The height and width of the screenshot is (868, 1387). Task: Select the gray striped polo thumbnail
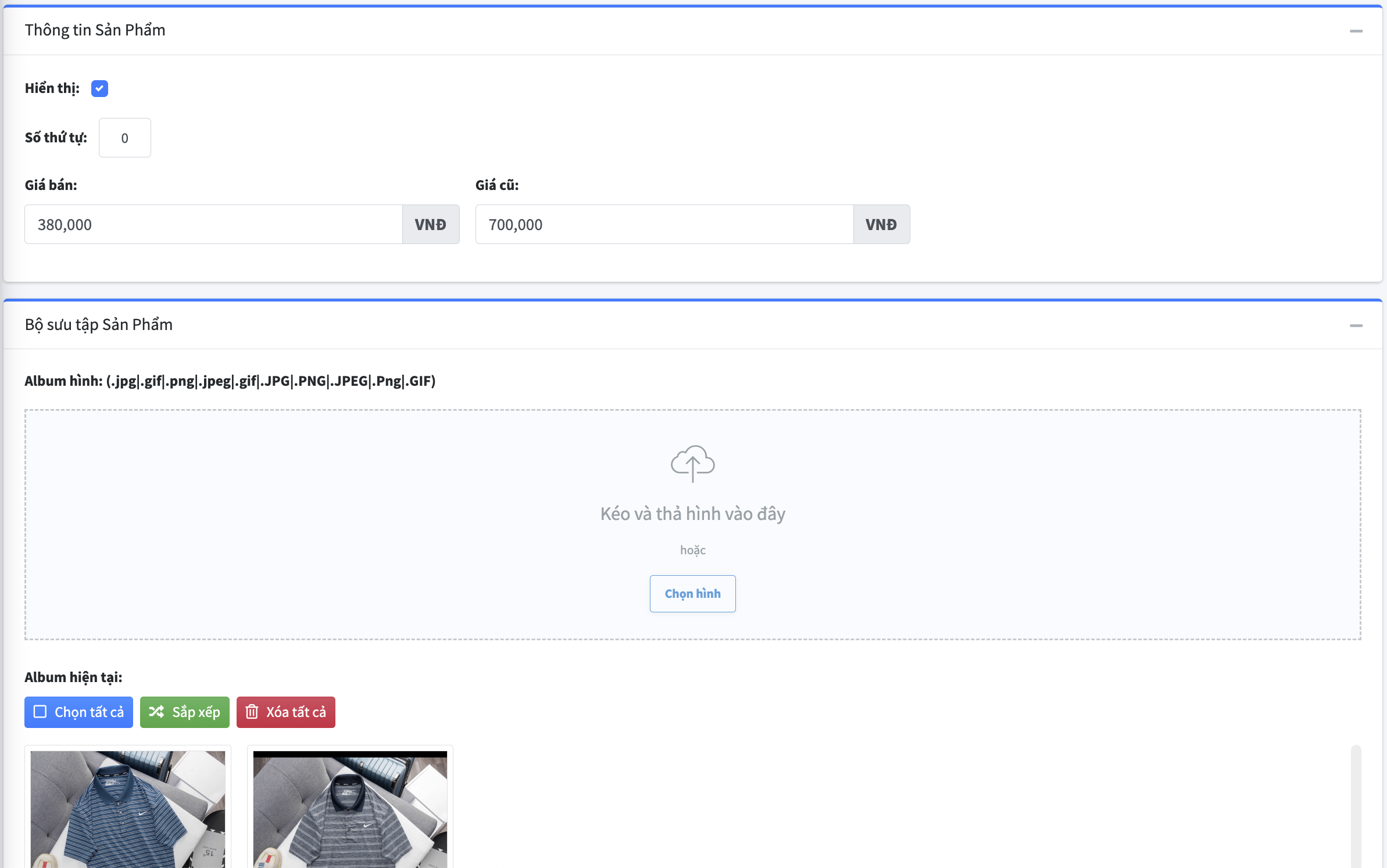pyautogui.click(x=350, y=808)
